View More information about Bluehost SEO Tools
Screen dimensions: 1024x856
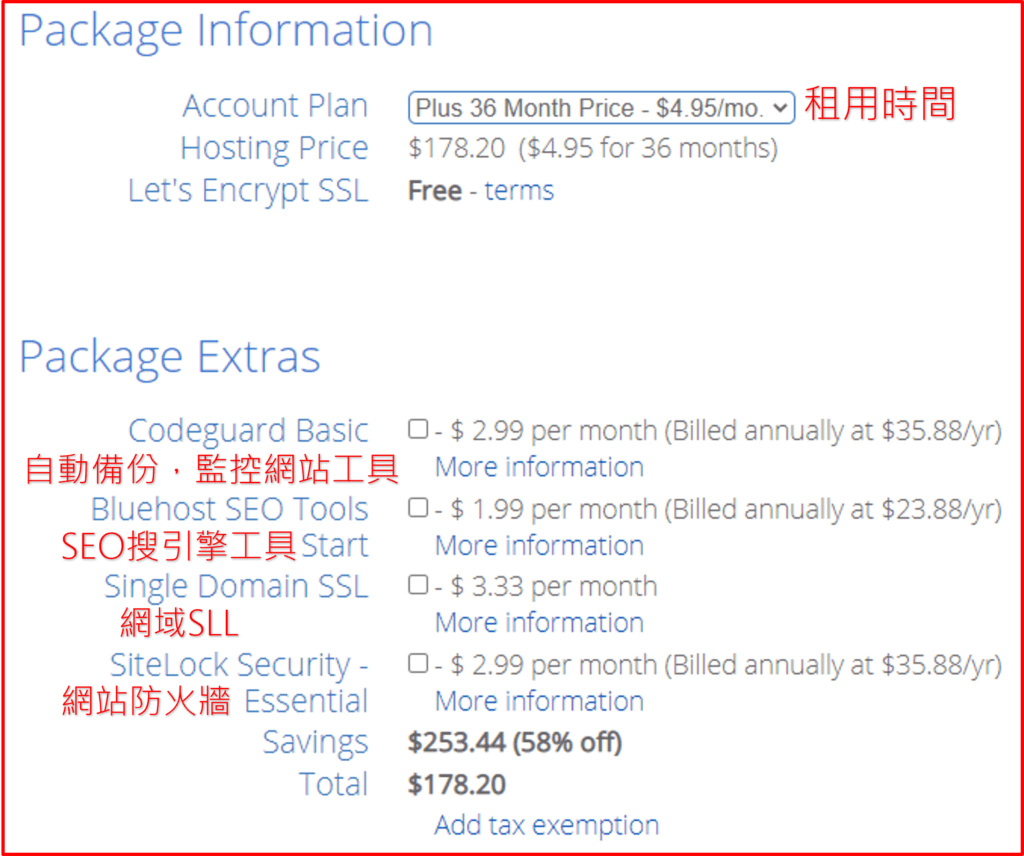(539, 545)
